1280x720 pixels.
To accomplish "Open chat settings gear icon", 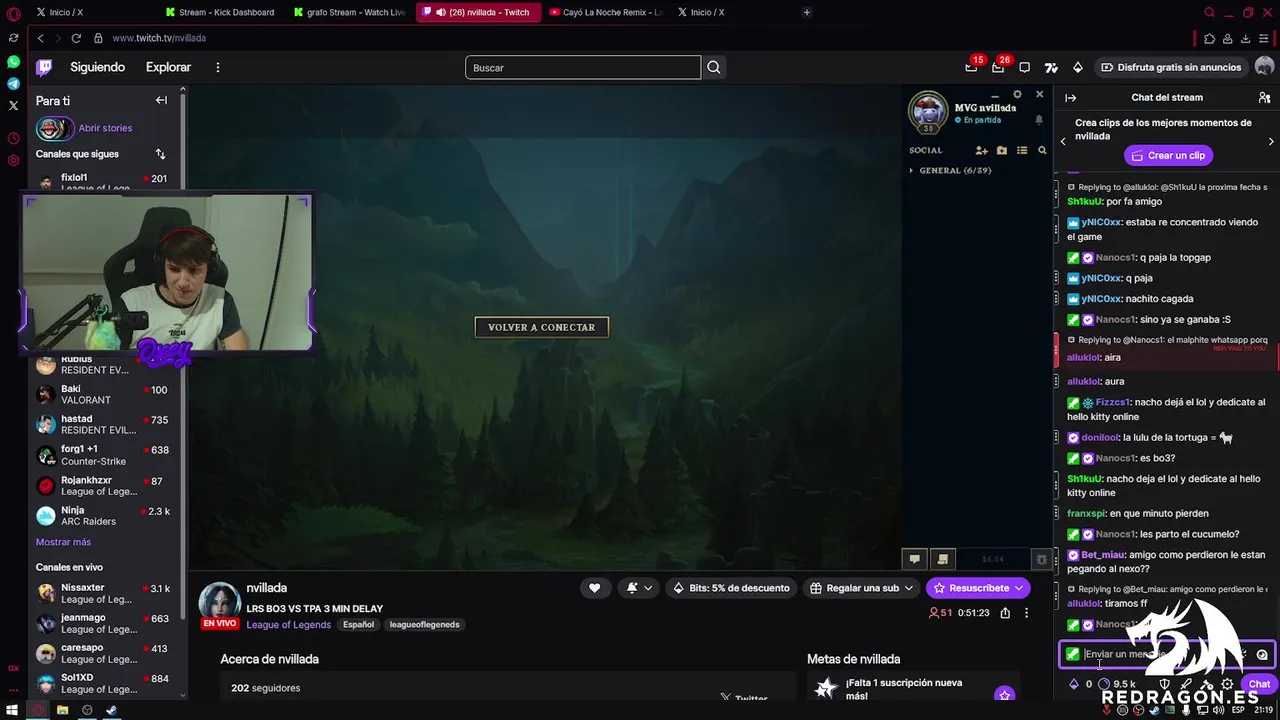I will [1227, 684].
